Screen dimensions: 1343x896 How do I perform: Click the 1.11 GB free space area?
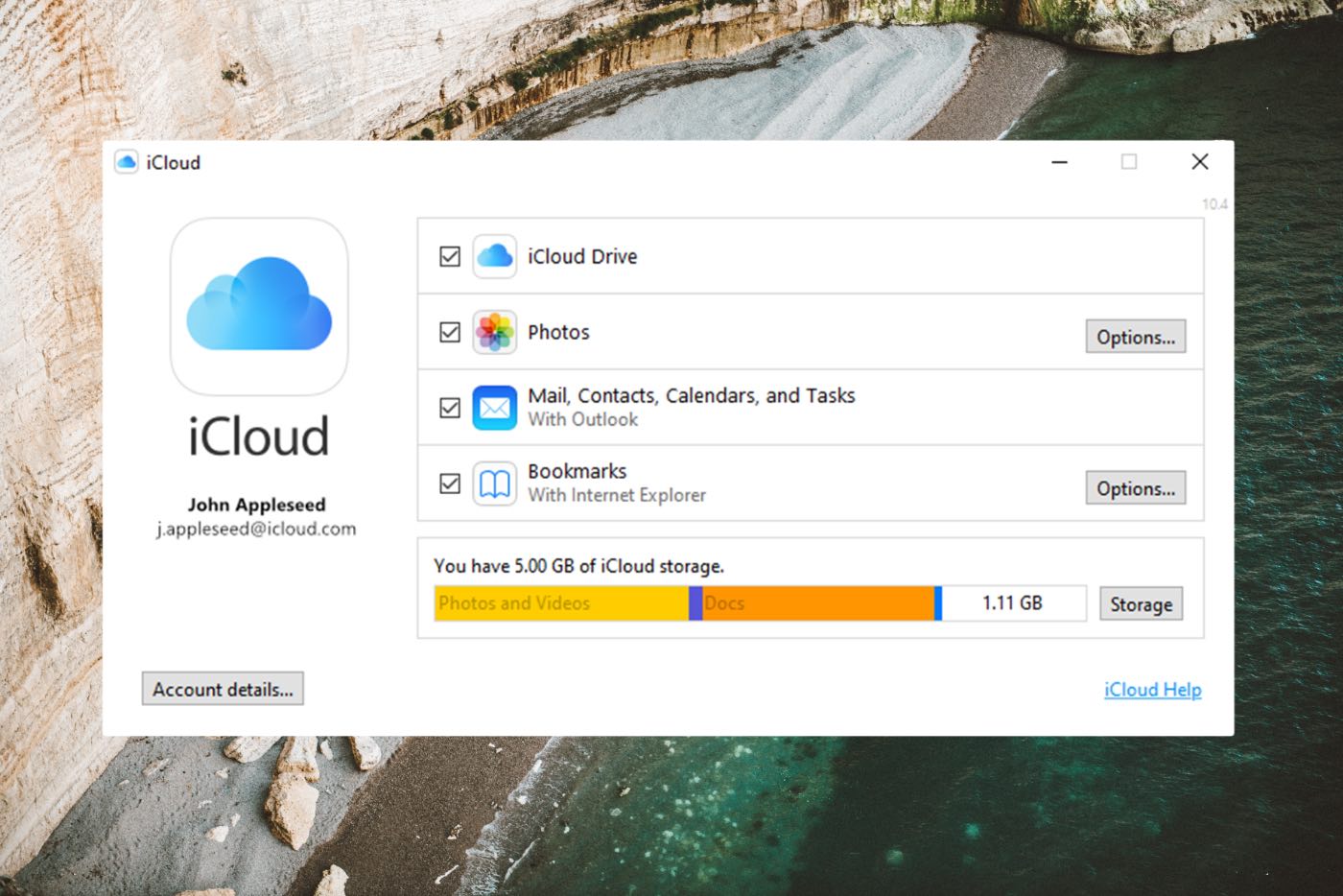pyautogui.click(x=1013, y=603)
